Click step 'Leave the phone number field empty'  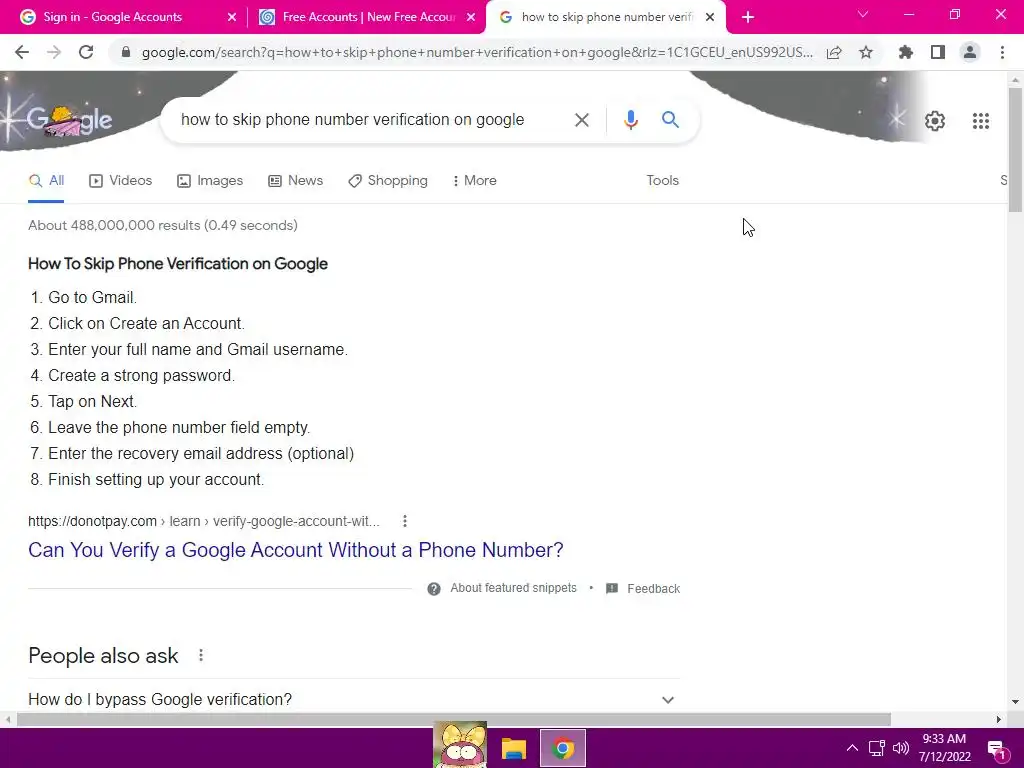click(x=179, y=428)
